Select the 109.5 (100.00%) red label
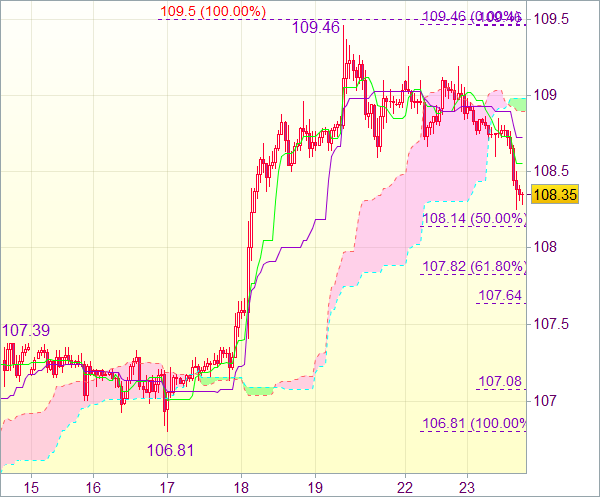Image resolution: width=600 pixels, height=497 pixels. (213, 11)
